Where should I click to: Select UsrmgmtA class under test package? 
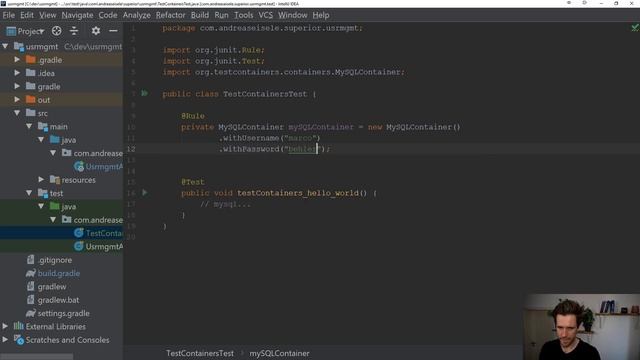click(x=98, y=247)
